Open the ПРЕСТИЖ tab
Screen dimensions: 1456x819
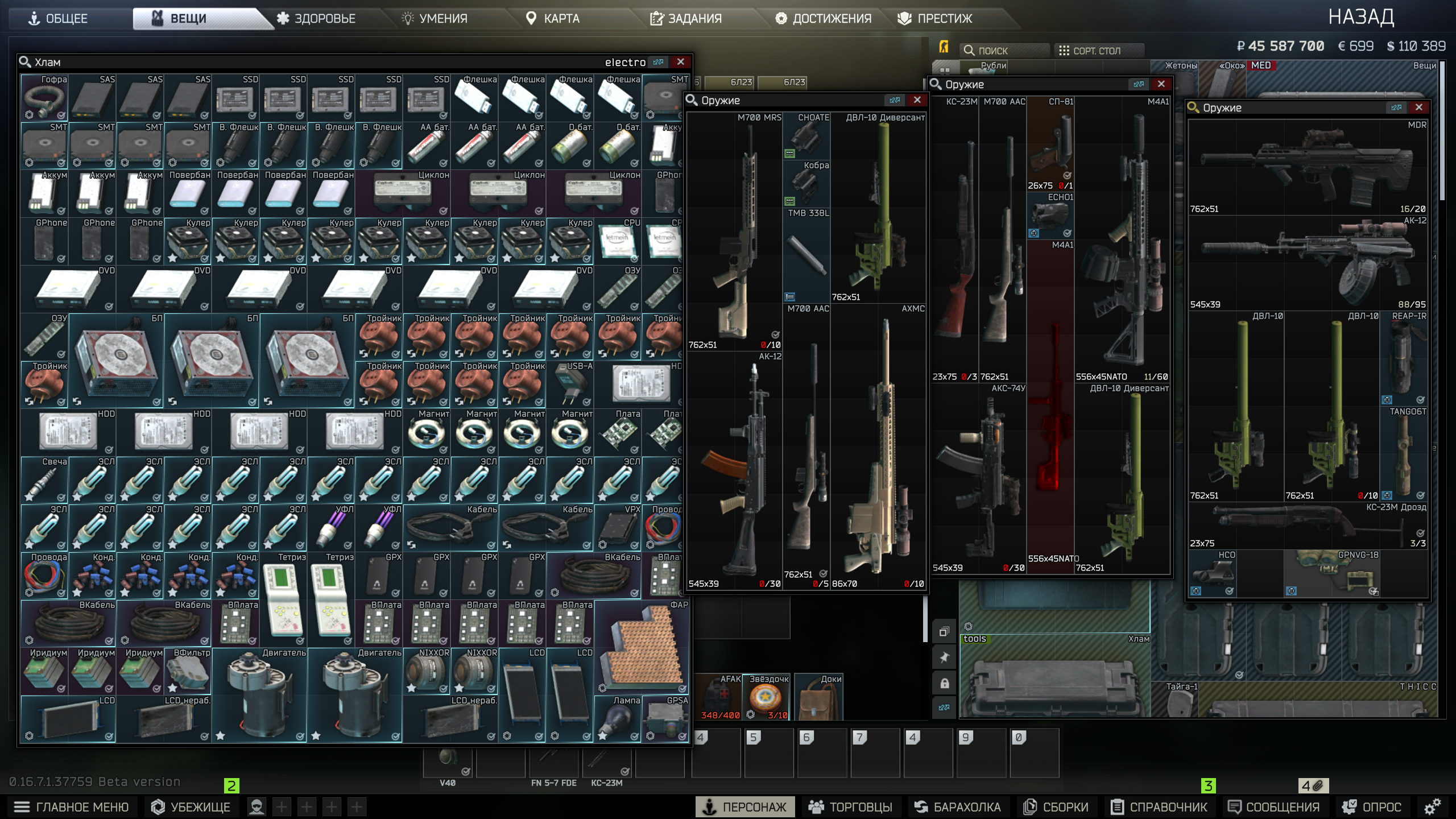point(936,18)
